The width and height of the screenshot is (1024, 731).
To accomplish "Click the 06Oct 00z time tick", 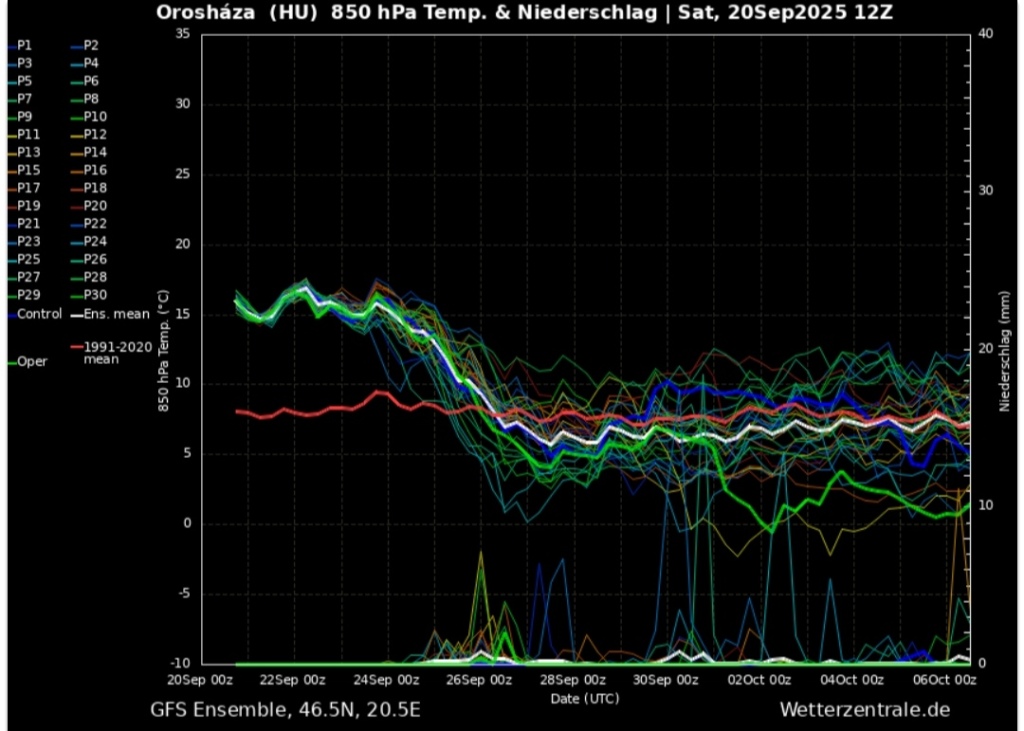I will click(x=945, y=680).
